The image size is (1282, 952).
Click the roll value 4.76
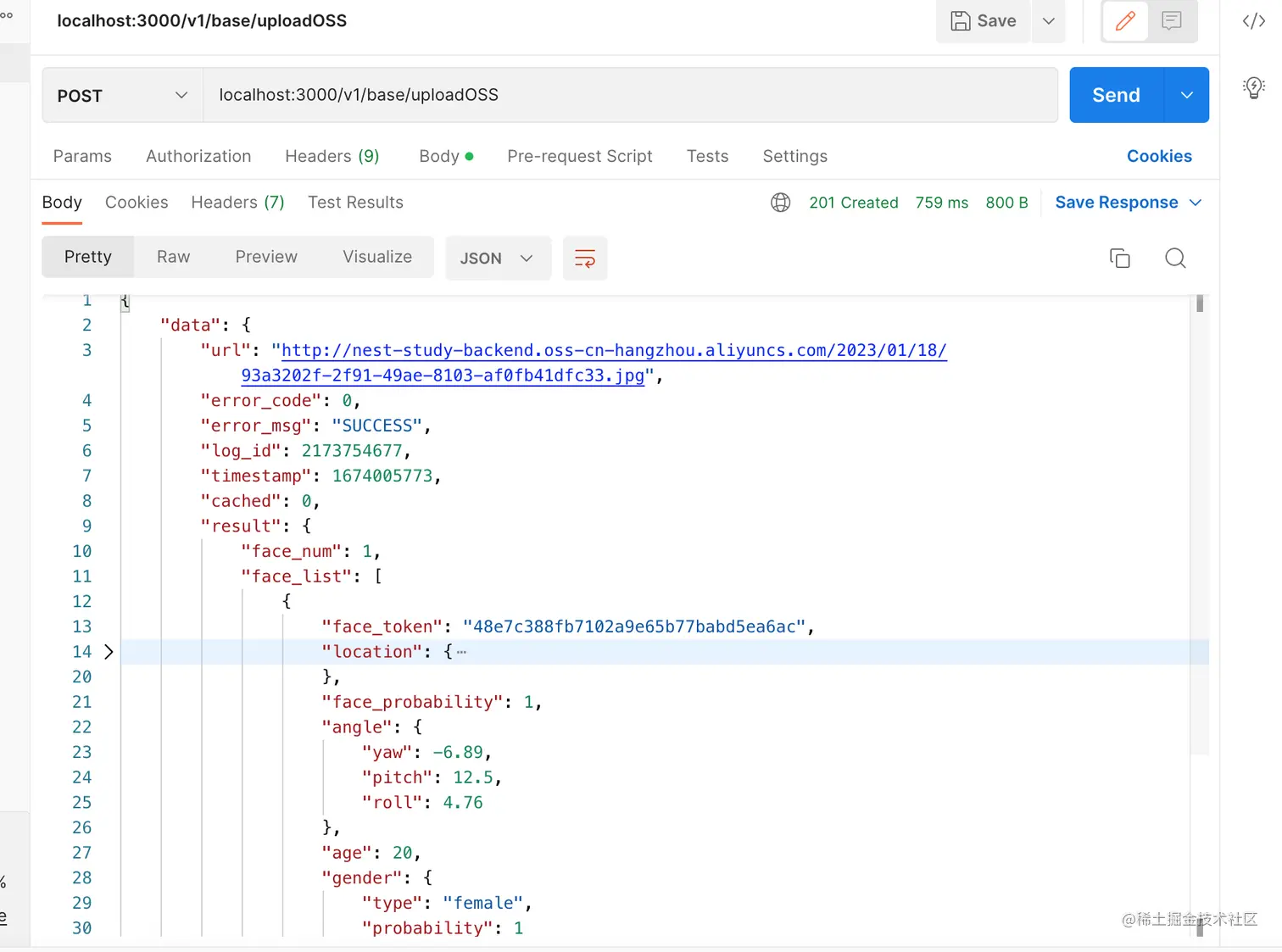point(463,802)
